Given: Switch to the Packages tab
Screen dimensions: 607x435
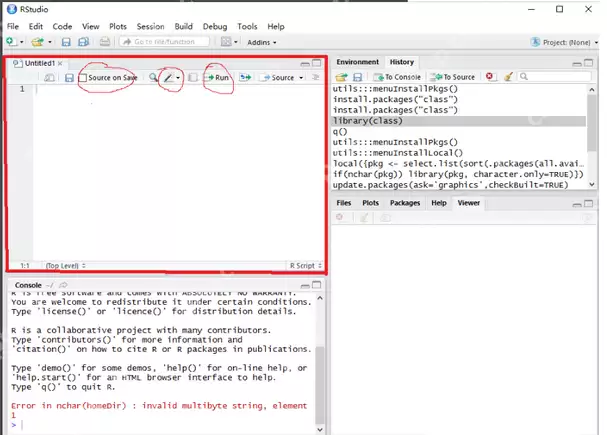Looking at the screenshot, I should click(404, 202).
